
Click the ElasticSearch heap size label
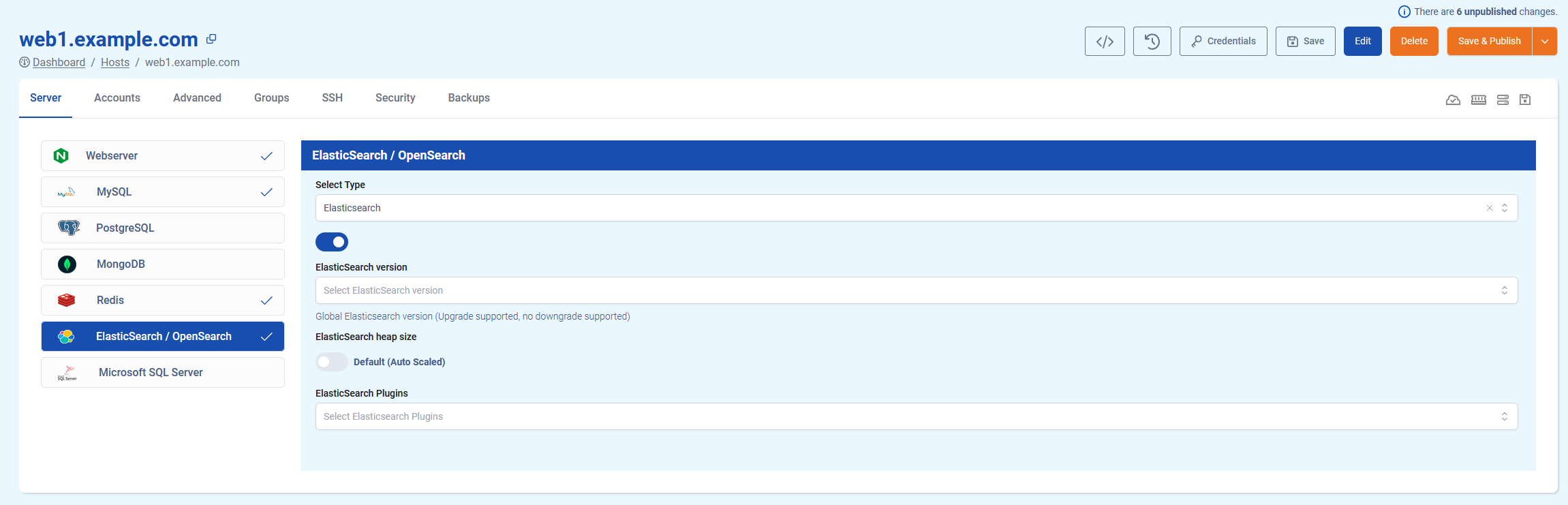366,337
